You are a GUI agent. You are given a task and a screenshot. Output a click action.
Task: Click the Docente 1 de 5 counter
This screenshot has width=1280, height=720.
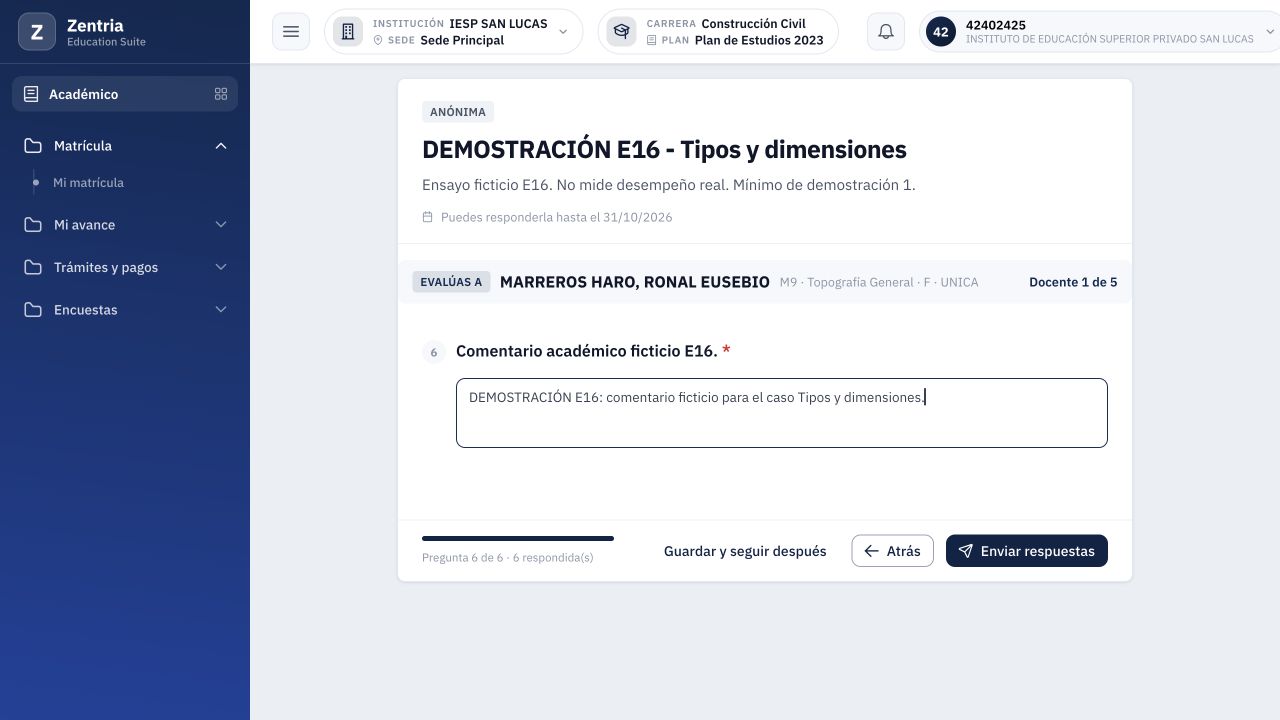[x=1073, y=282]
